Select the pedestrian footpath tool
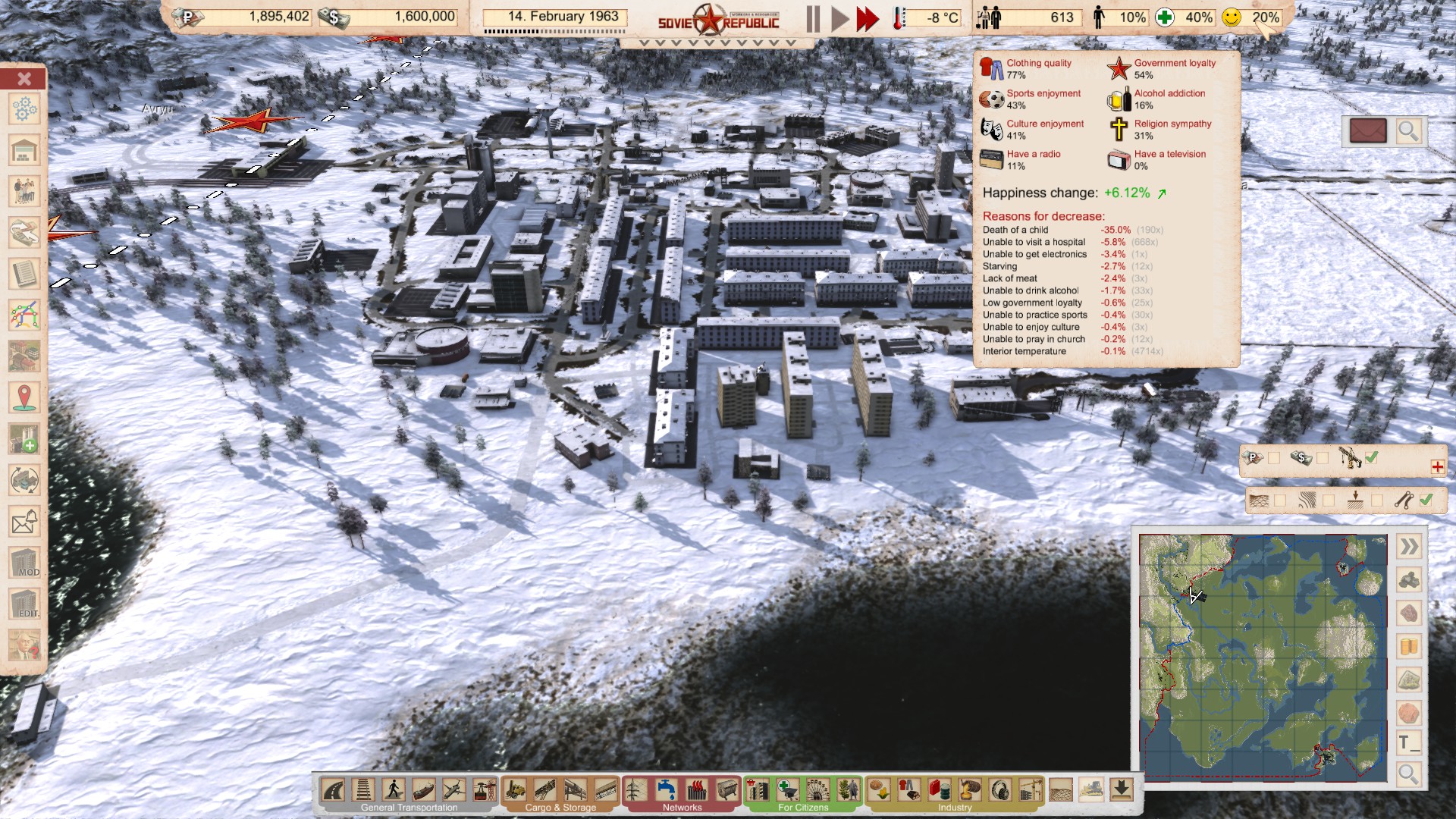Image resolution: width=1456 pixels, height=819 pixels. [394, 790]
